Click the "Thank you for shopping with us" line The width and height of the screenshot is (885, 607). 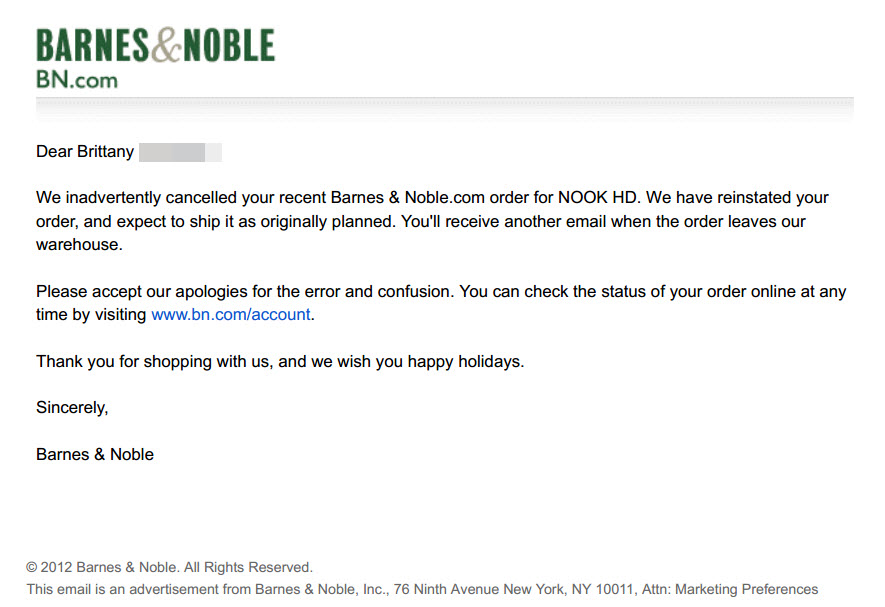[x=153, y=362]
